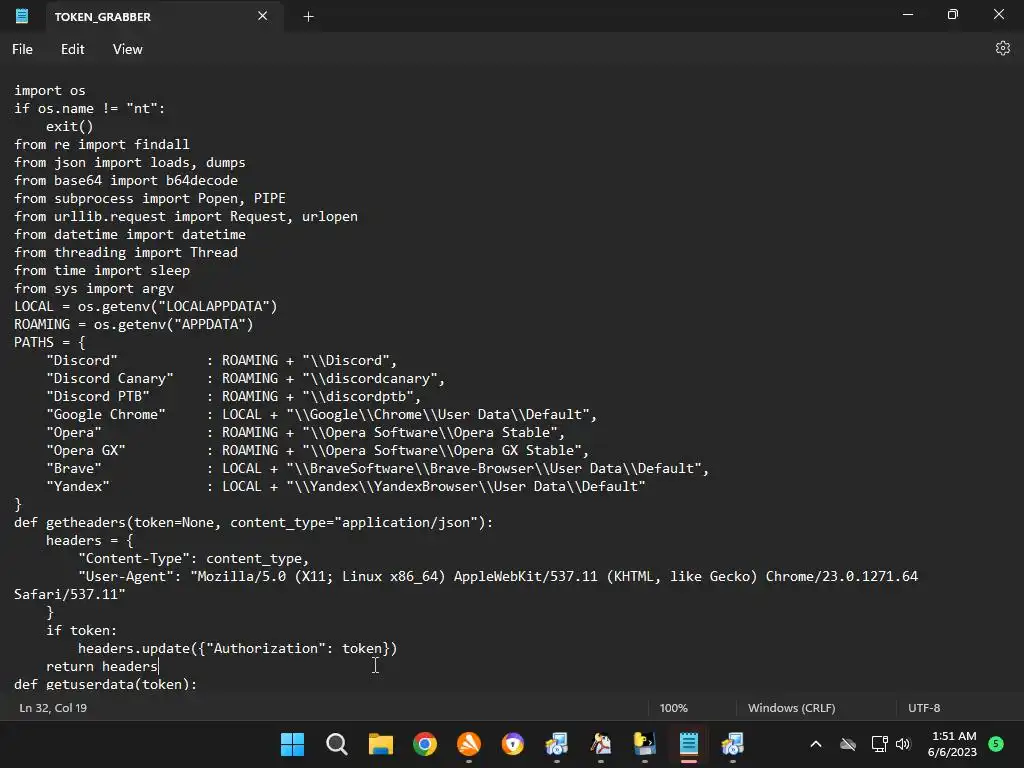Click the Ln 32, Col 19 status indicator

pos(53,708)
